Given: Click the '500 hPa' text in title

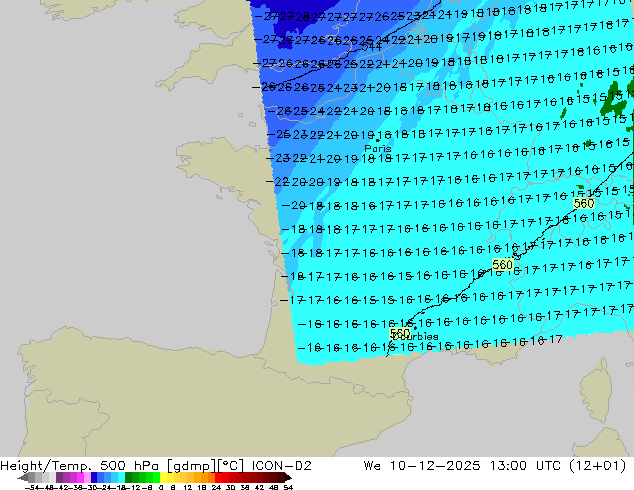Looking at the screenshot, I should [x=129, y=466].
